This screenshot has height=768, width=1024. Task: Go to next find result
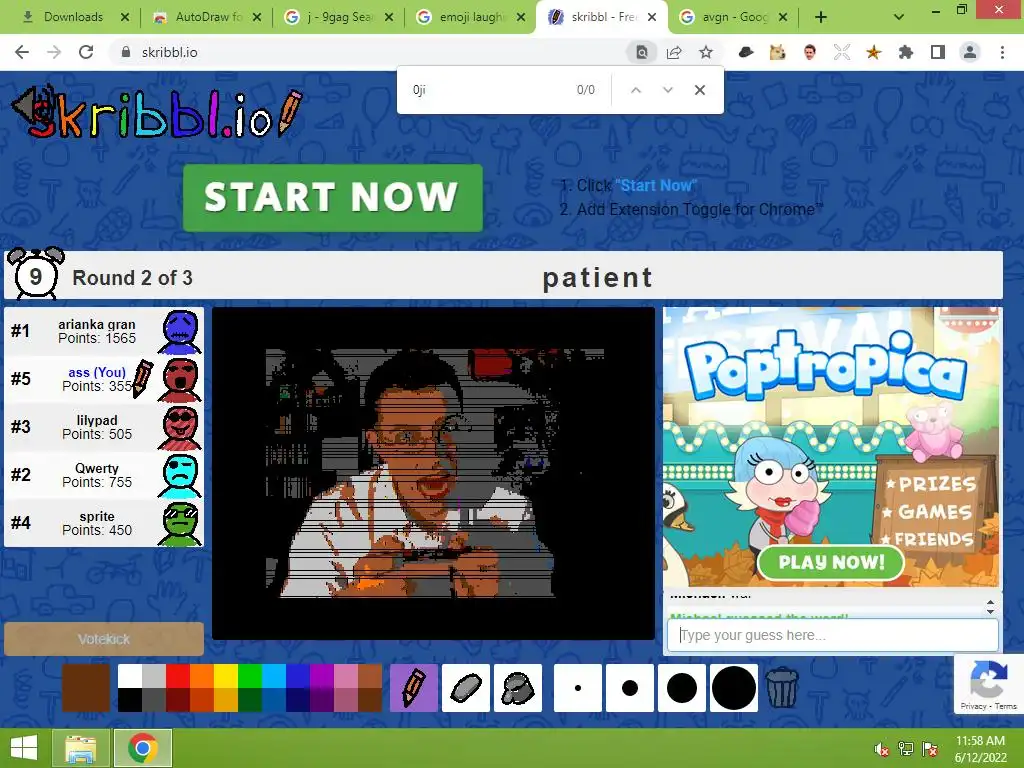pos(667,90)
